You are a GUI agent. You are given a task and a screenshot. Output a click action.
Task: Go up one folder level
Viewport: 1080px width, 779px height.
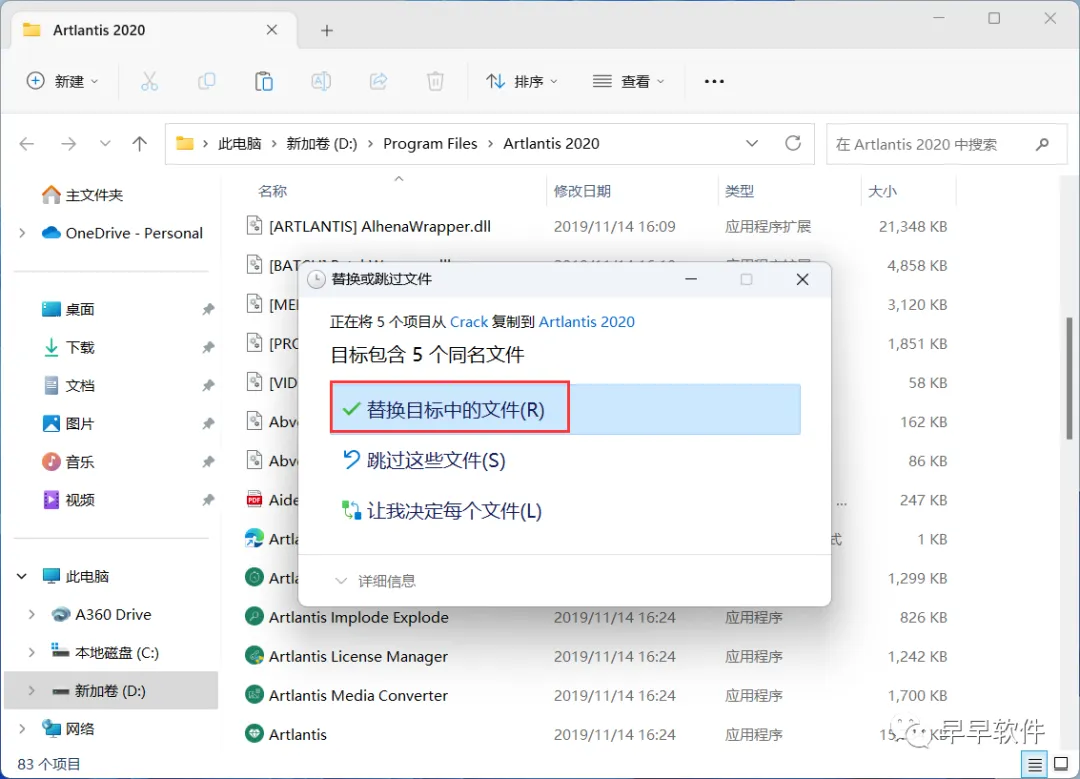[140, 143]
